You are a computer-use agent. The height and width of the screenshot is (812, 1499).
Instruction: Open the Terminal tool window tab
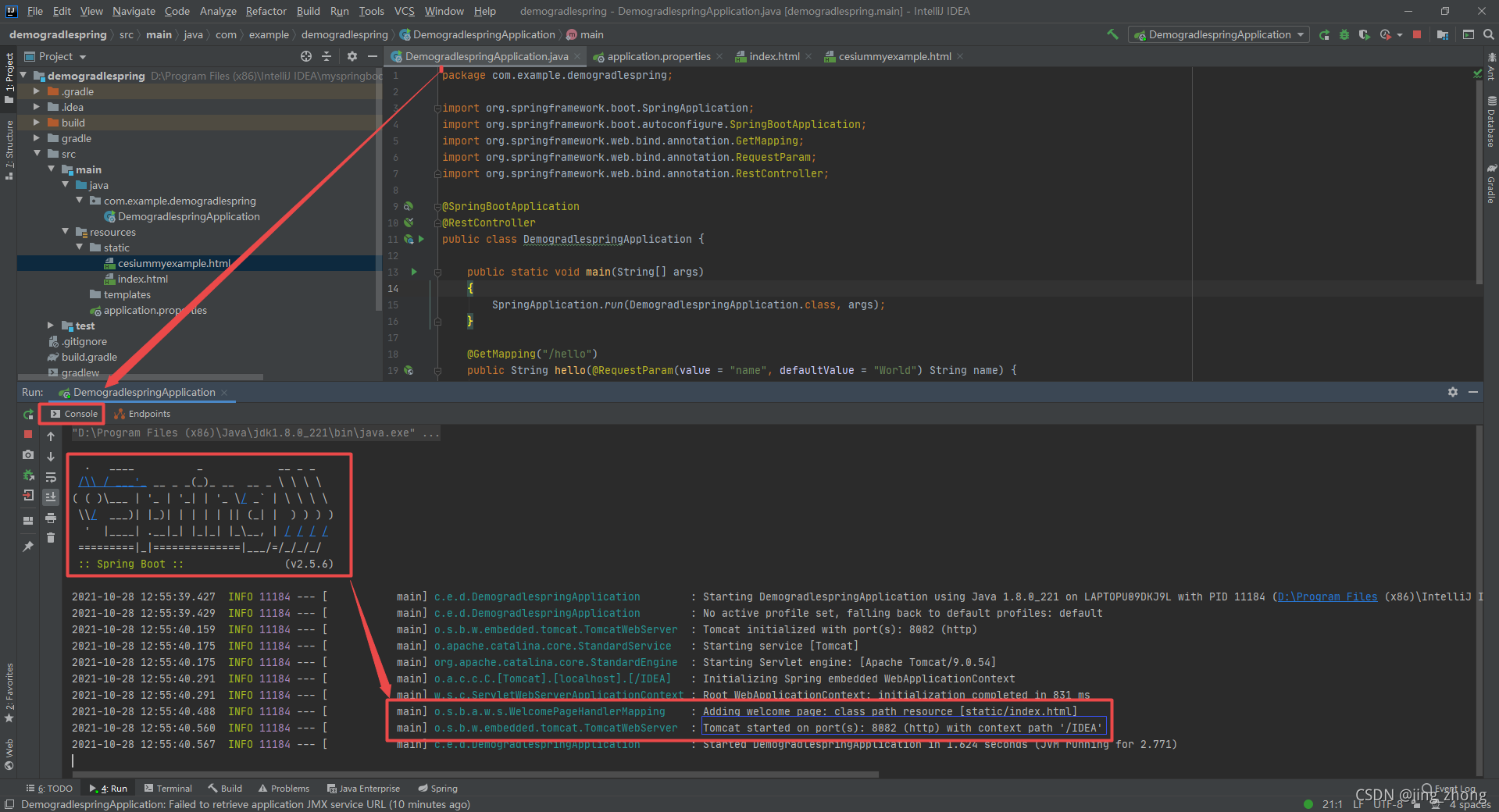[168, 789]
